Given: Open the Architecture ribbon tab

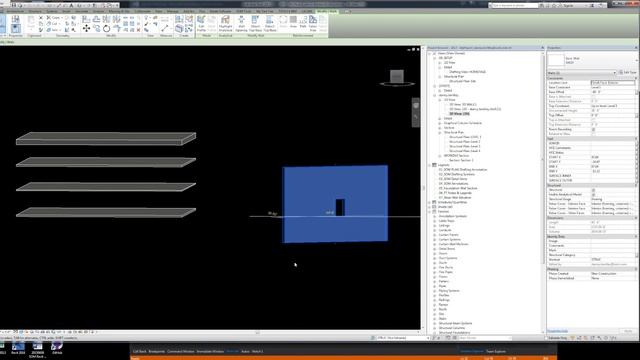Looking at the screenshot, I should (15, 11).
